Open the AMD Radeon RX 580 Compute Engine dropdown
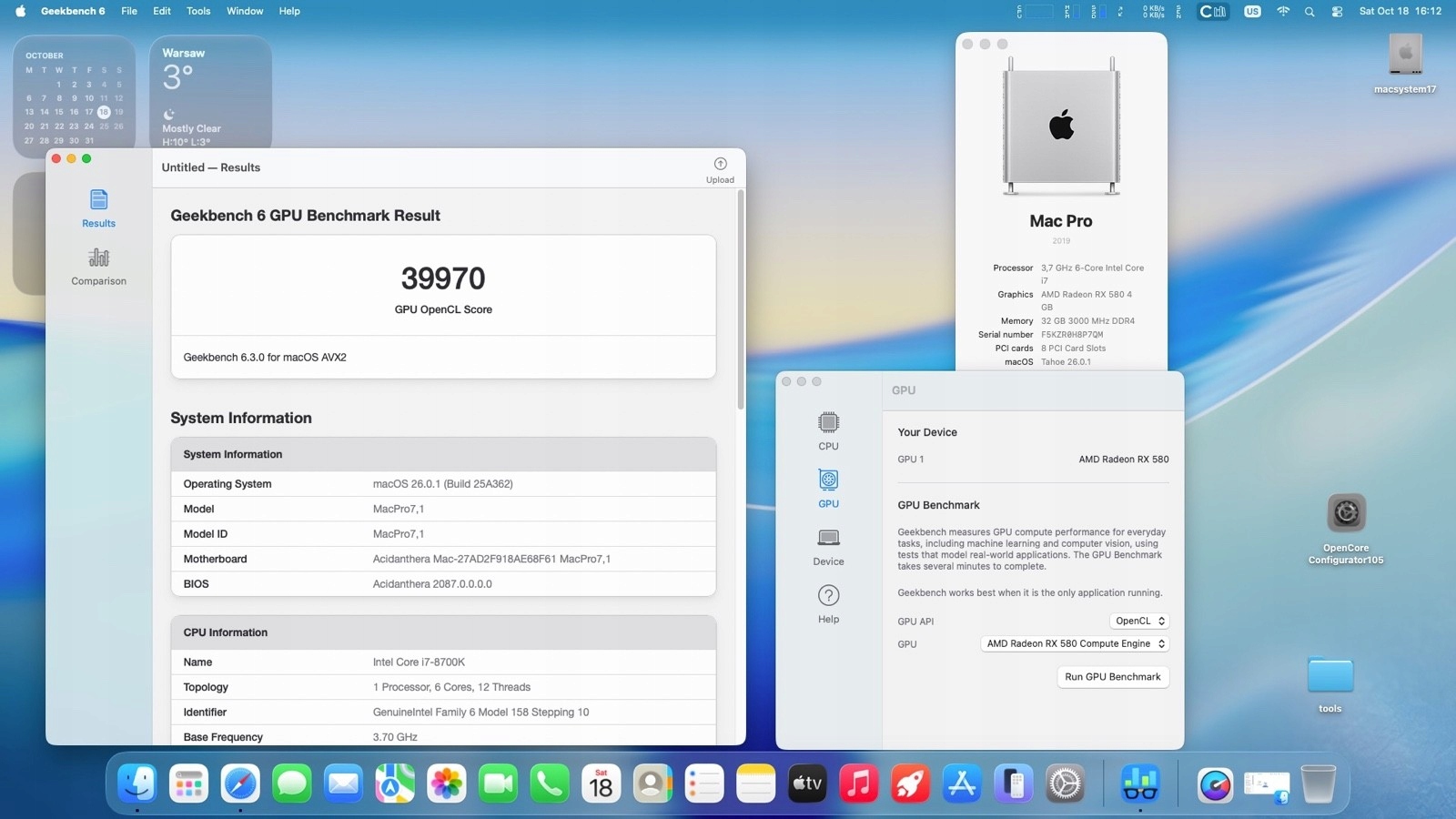This screenshot has height=819, width=1456. point(1075,643)
